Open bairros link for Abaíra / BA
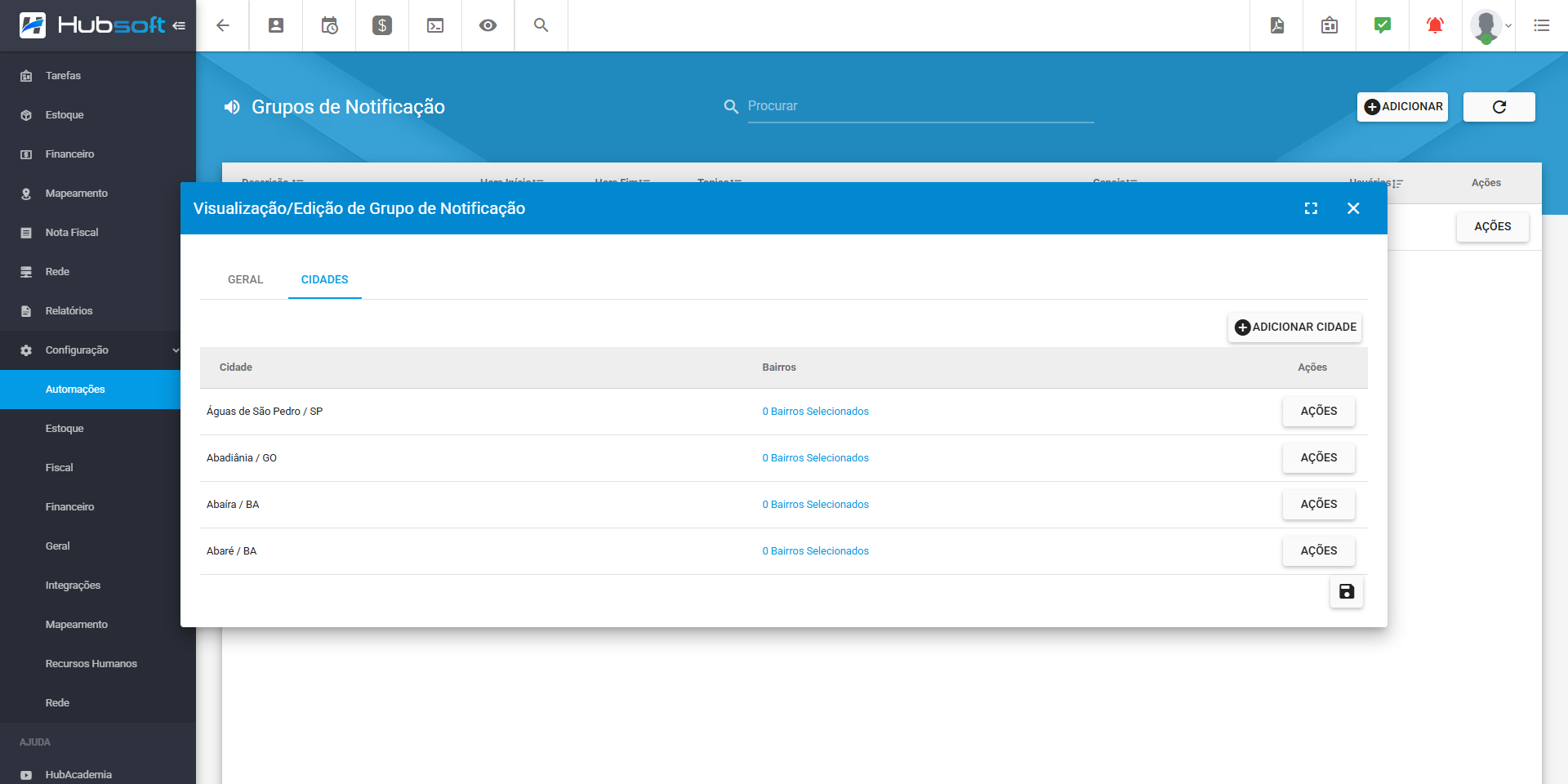The height and width of the screenshot is (784, 1568). [816, 505]
